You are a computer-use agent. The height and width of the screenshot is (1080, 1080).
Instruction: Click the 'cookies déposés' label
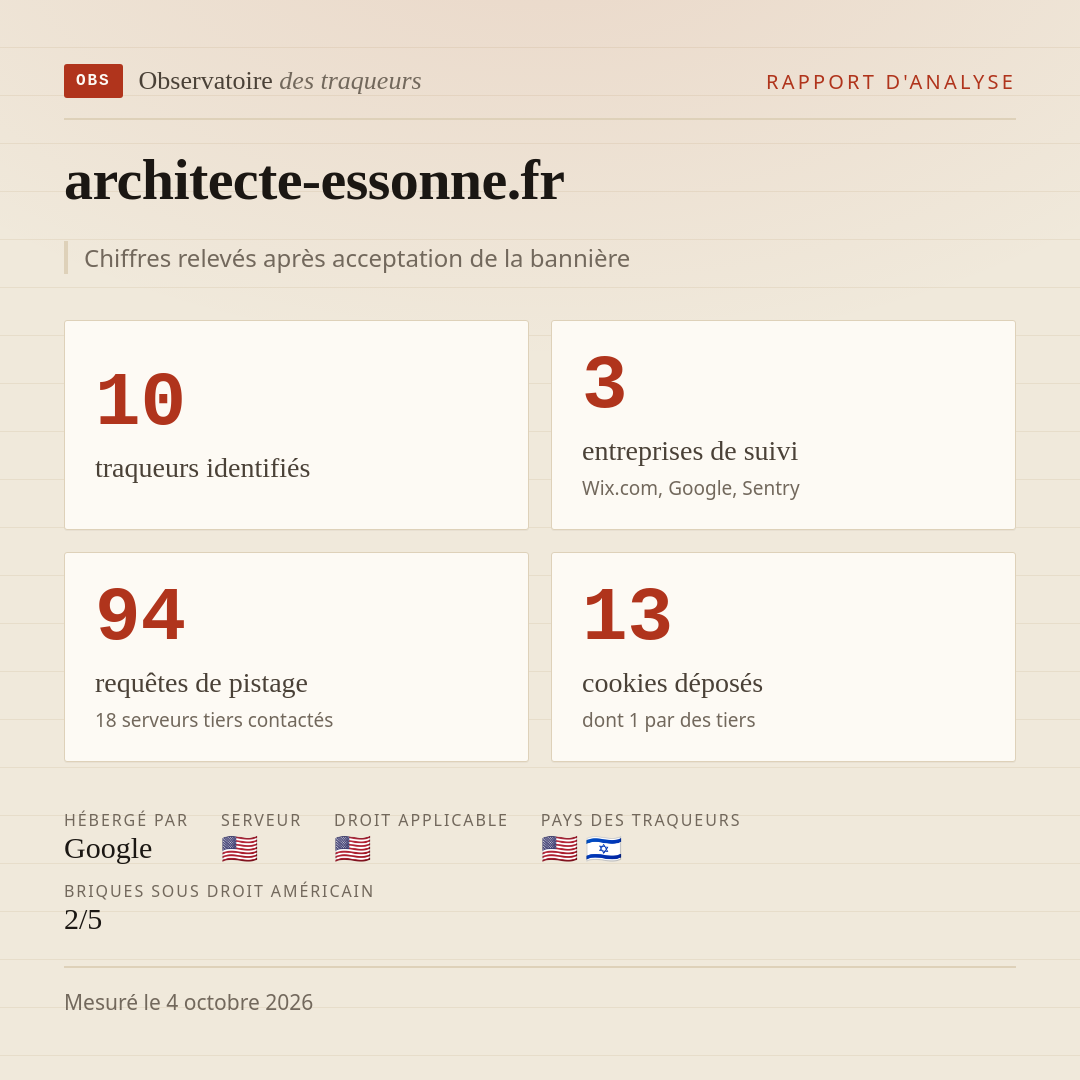(x=672, y=683)
